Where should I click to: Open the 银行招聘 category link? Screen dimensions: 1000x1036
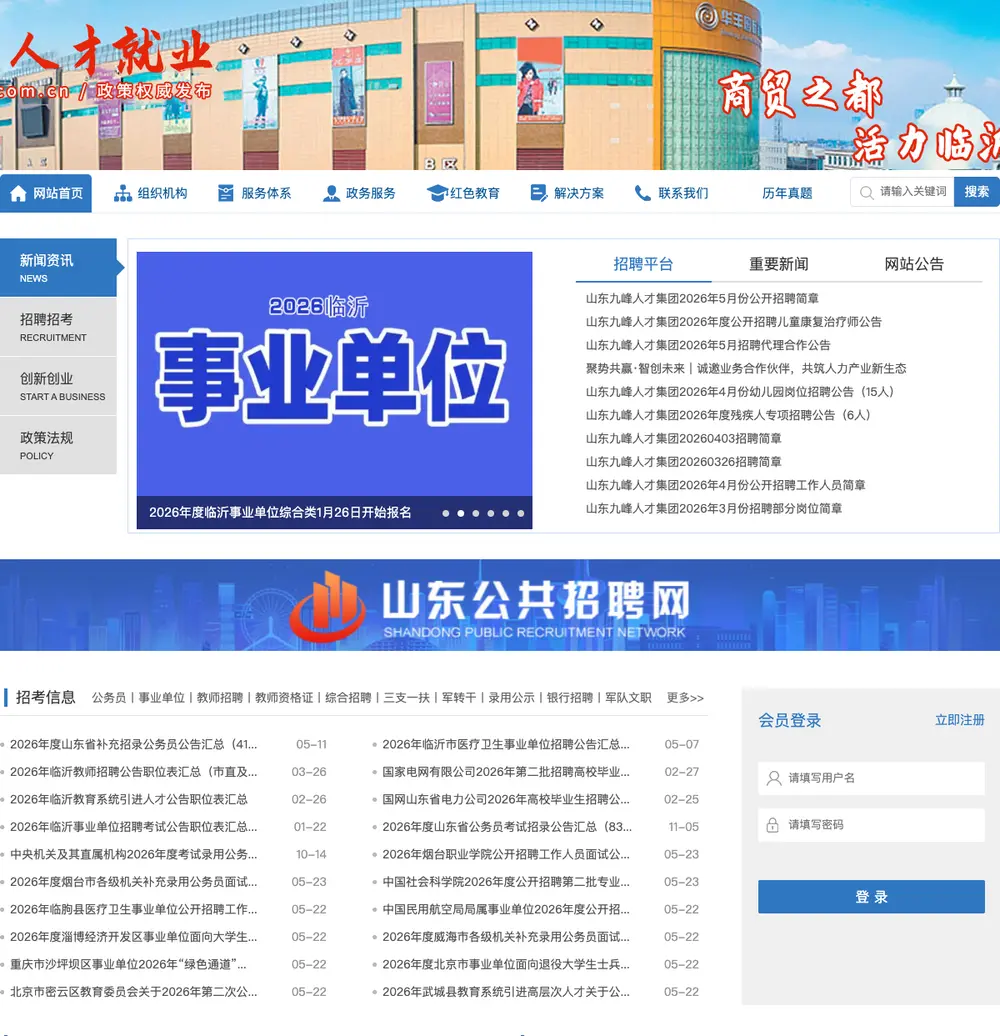tap(570, 698)
